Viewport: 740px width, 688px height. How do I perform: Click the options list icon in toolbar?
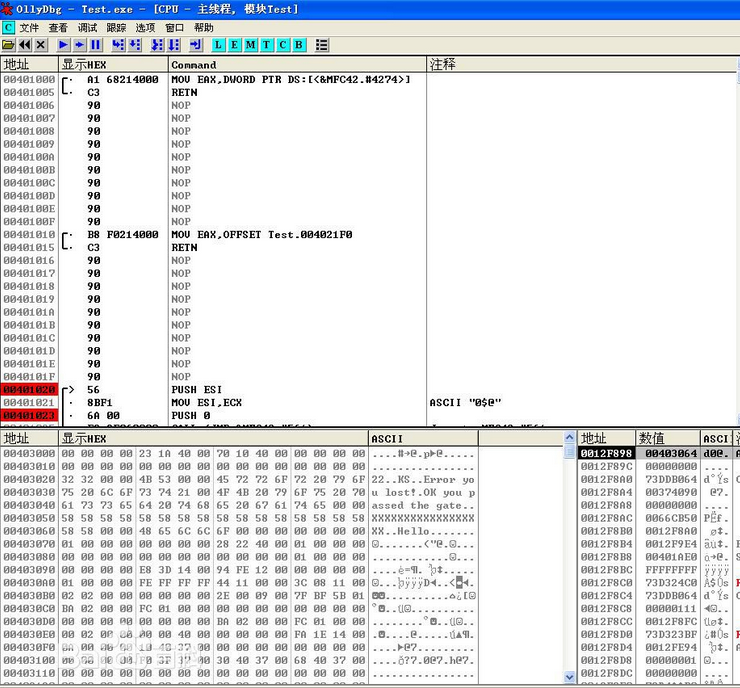[x=322, y=45]
